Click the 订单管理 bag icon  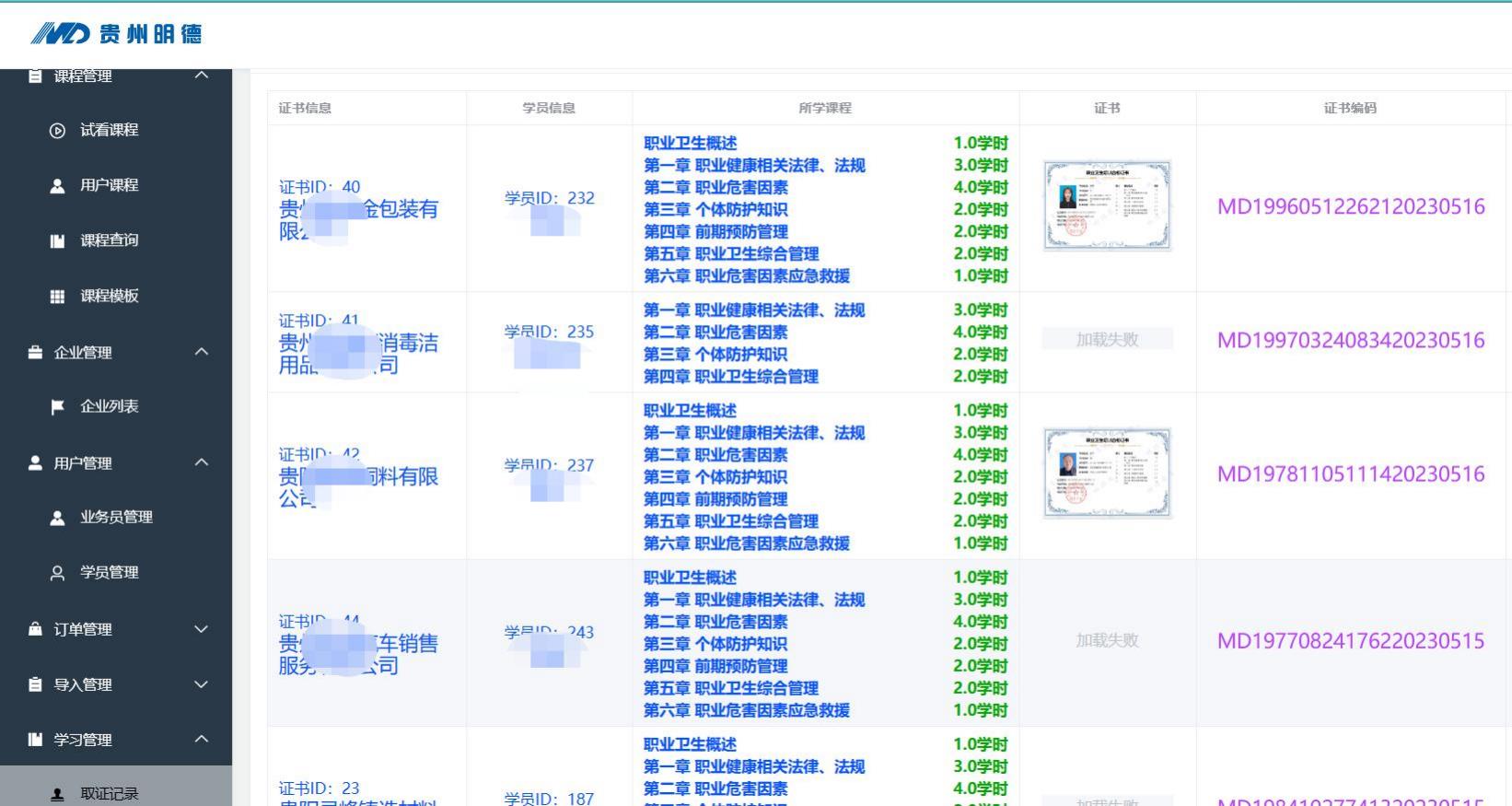pos(35,629)
